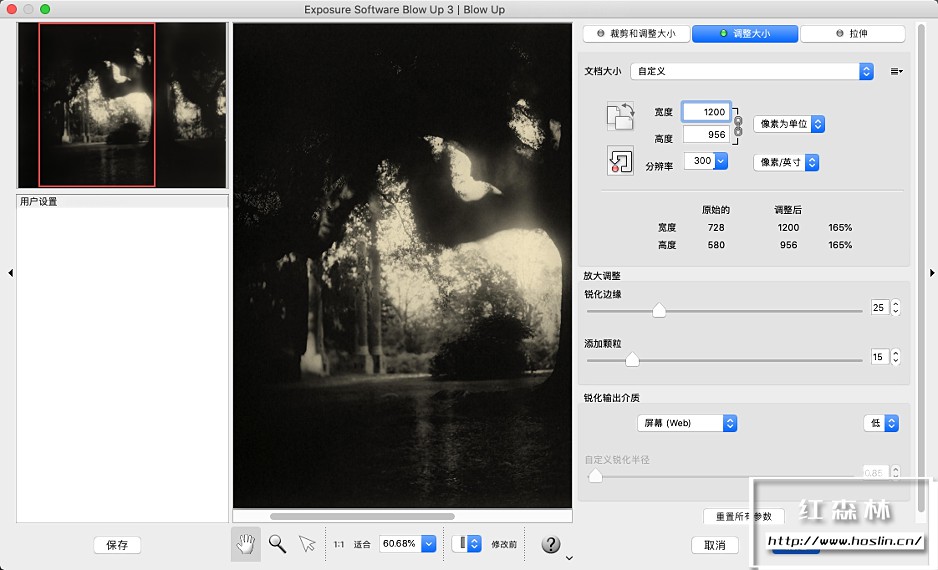Open the 文档大小 preset menu icon
This screenshot has width=938, height=570.
tap(896, 71)
